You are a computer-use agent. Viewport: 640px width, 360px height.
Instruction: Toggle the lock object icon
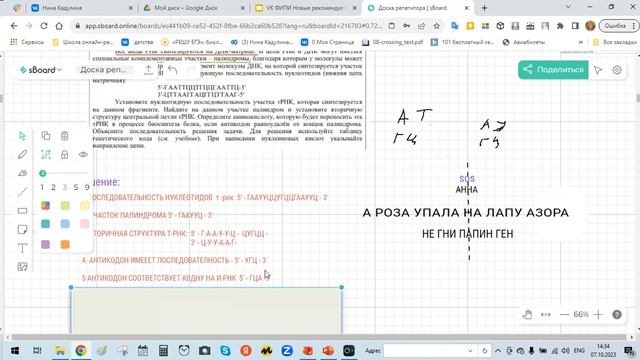[64, 155]
